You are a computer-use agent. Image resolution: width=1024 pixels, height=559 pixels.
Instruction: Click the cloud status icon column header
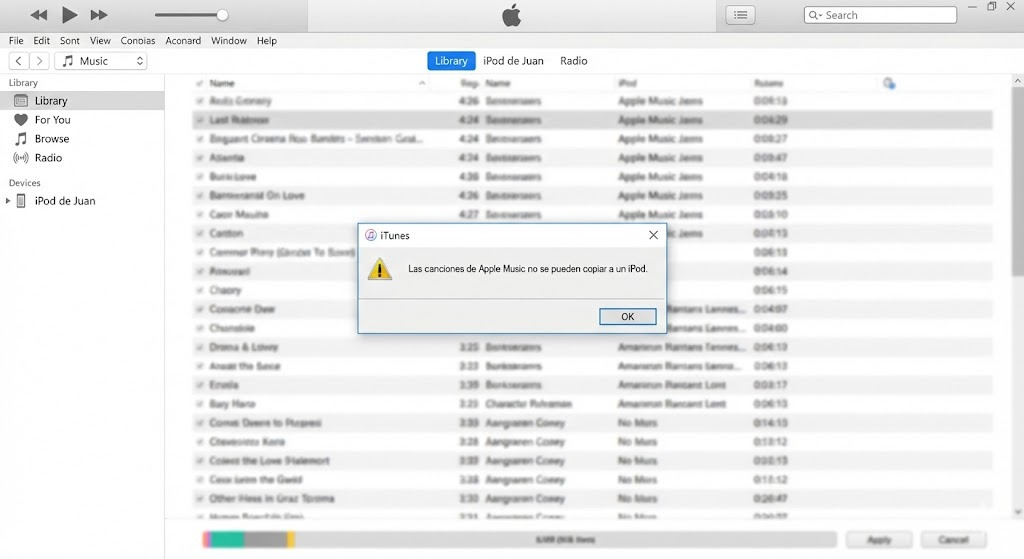pos(889,83)
